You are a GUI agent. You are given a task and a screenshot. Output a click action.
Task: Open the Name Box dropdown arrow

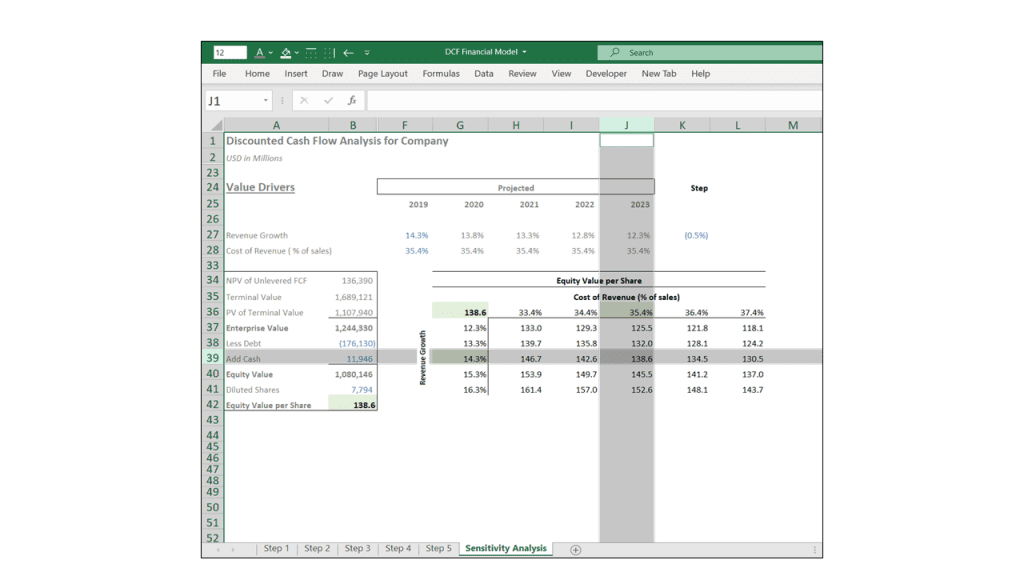click(266, 101)
